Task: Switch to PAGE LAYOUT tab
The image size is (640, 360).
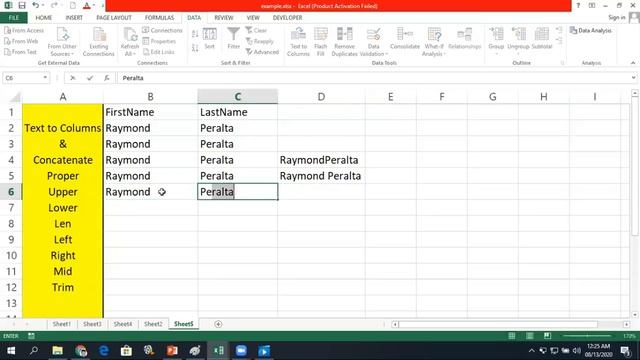Action: tap(114, 18)
